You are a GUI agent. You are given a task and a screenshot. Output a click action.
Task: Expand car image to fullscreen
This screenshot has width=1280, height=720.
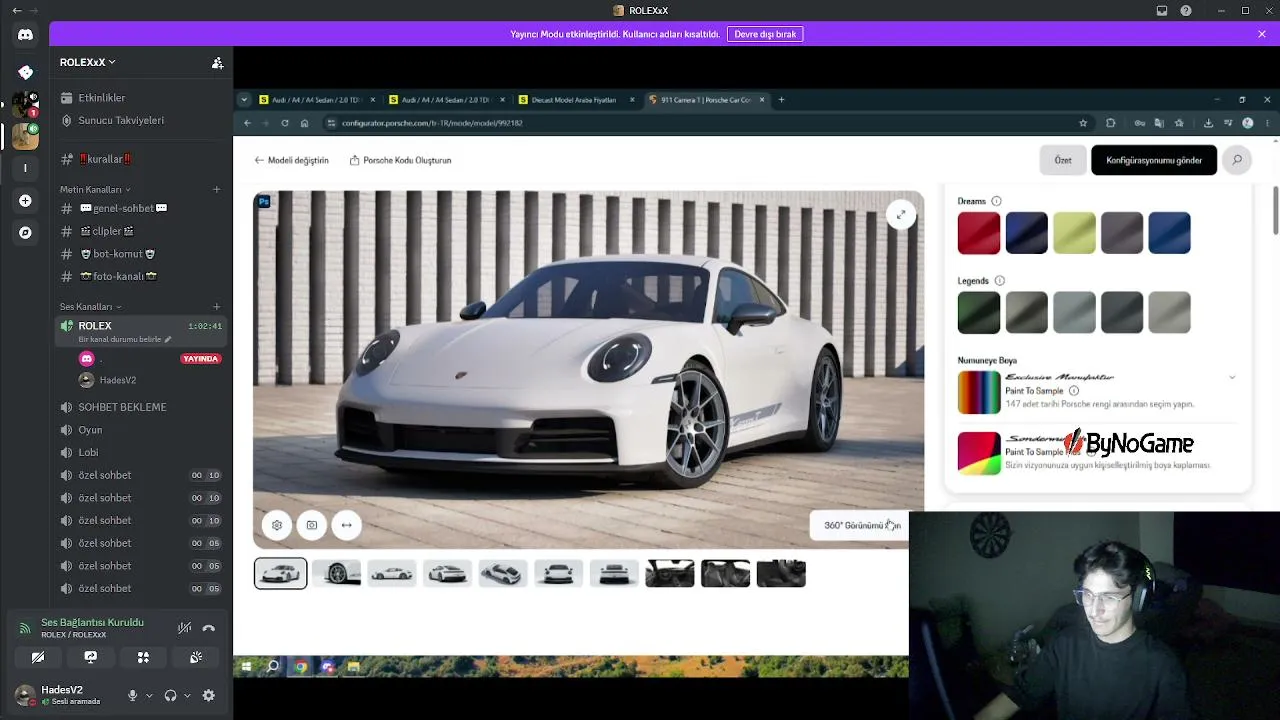point(901,214)
